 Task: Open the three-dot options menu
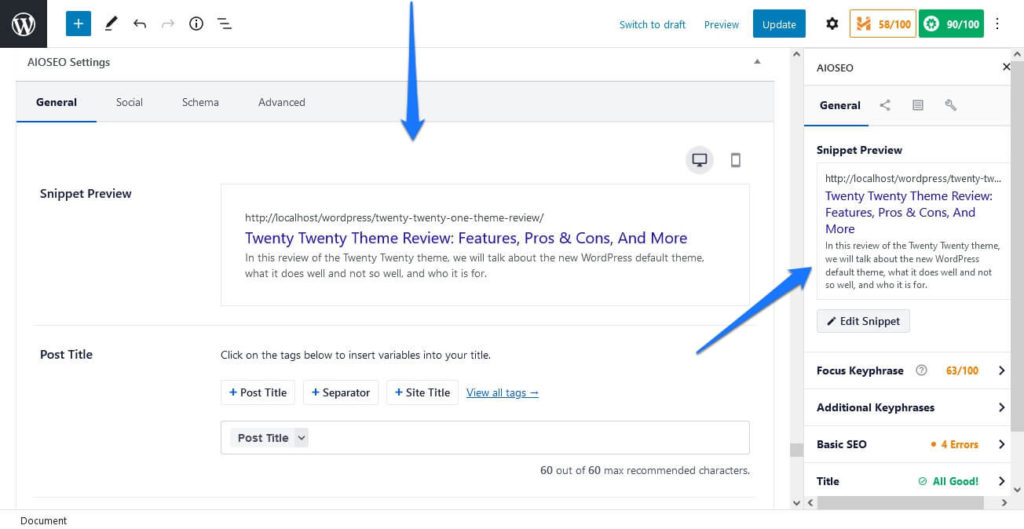(x=997, y=24)
